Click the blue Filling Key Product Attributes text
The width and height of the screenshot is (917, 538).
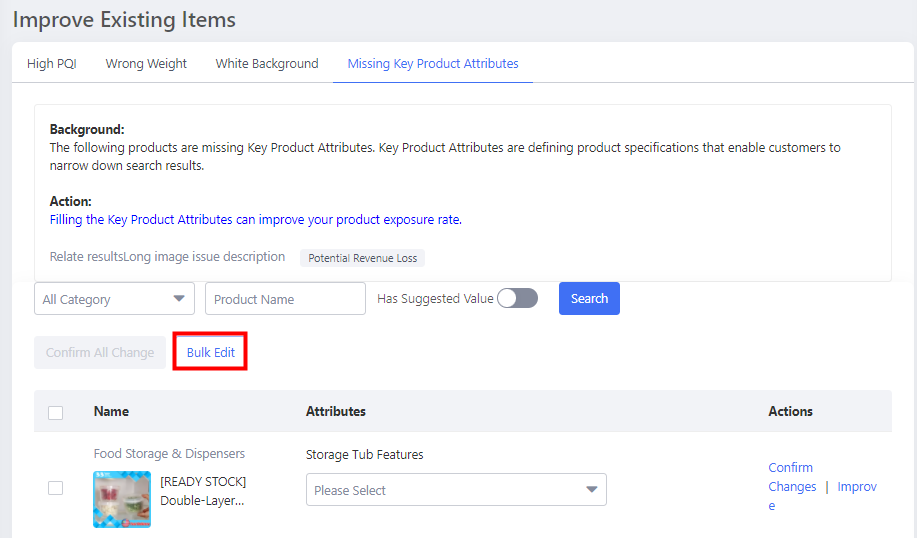(x=255, y=220)
